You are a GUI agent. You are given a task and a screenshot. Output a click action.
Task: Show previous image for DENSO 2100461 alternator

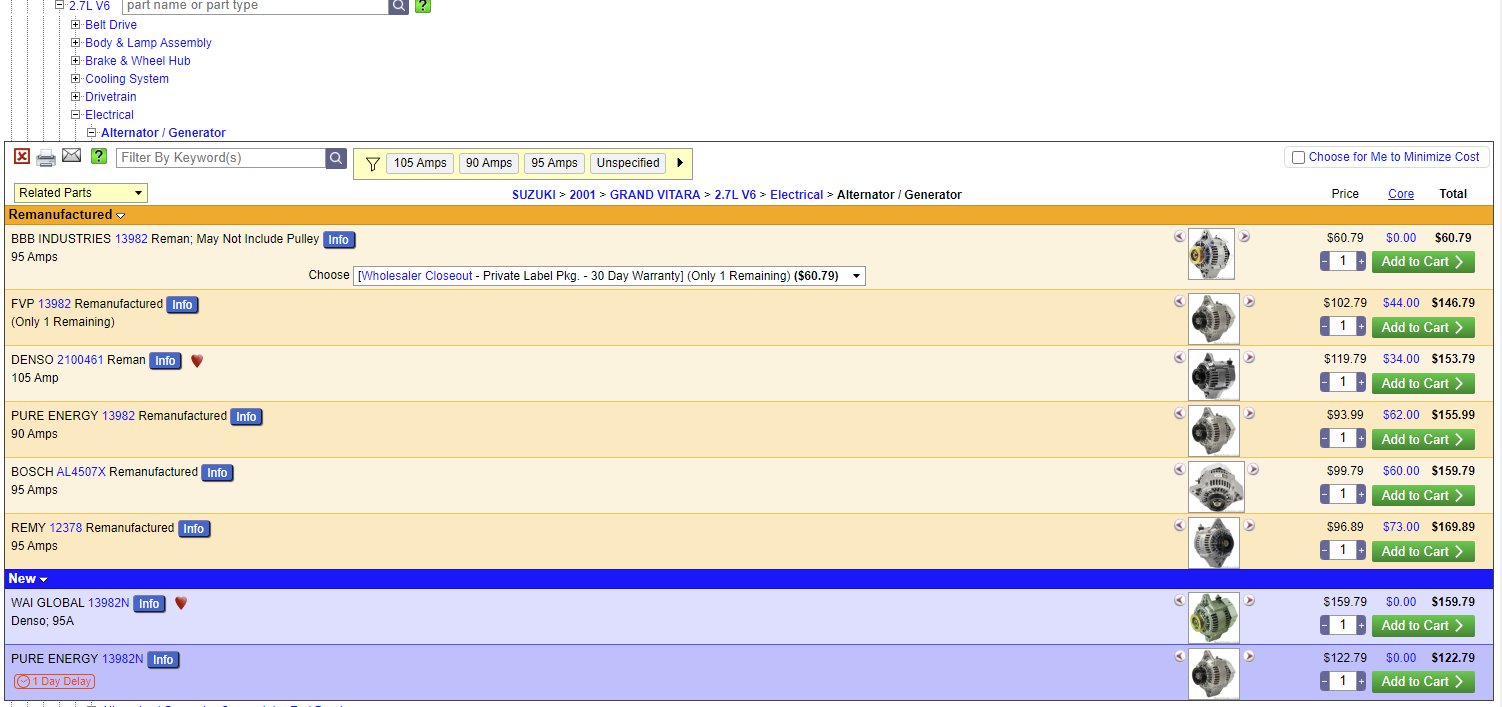tap(1180, 358)
